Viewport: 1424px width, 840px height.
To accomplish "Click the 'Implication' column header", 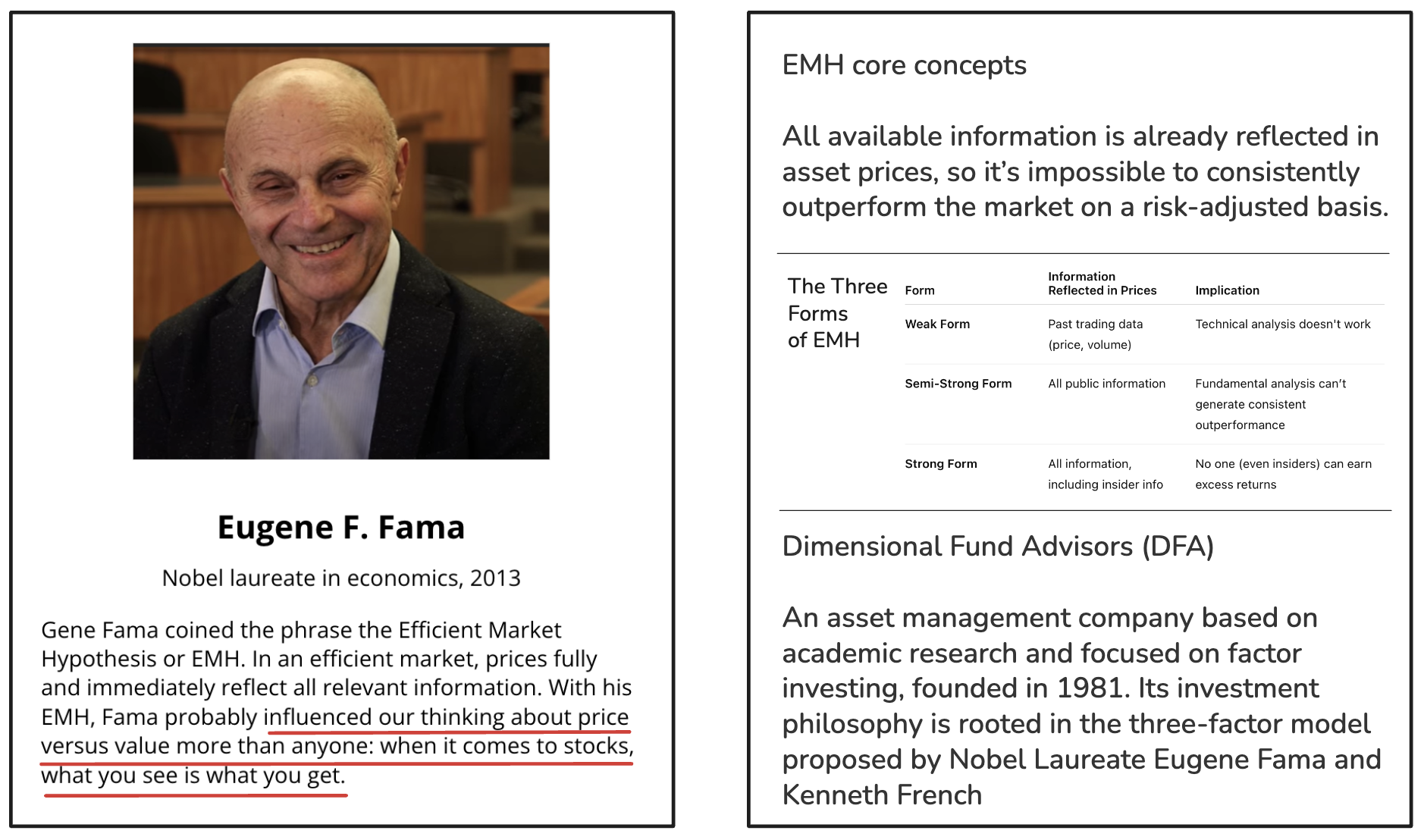I will (1227, 290).
